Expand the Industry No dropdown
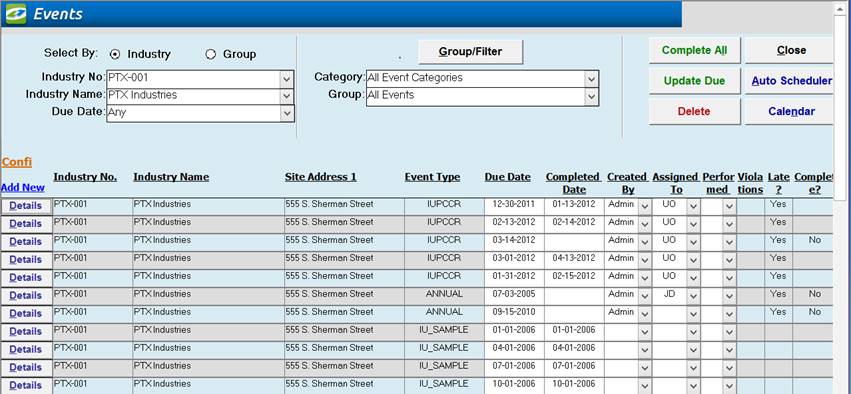 click(287, 79)
